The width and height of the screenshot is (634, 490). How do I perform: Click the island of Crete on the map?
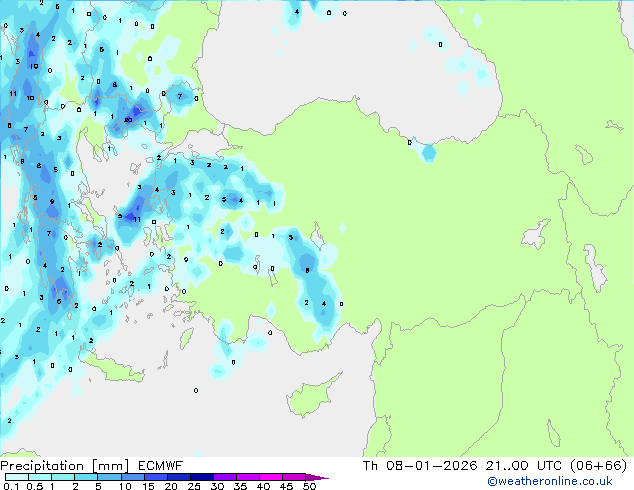tap(115, 369)
